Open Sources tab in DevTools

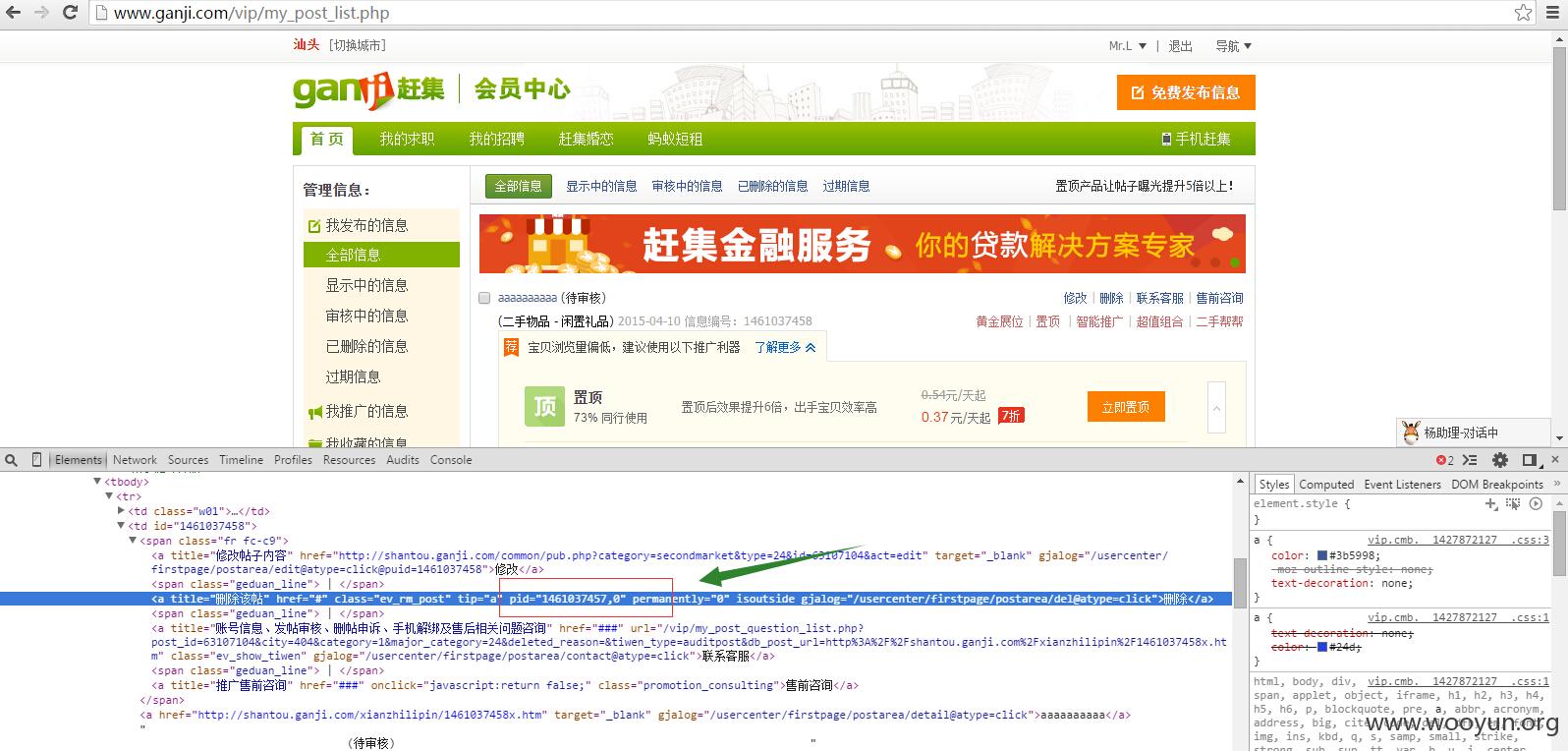188,460
